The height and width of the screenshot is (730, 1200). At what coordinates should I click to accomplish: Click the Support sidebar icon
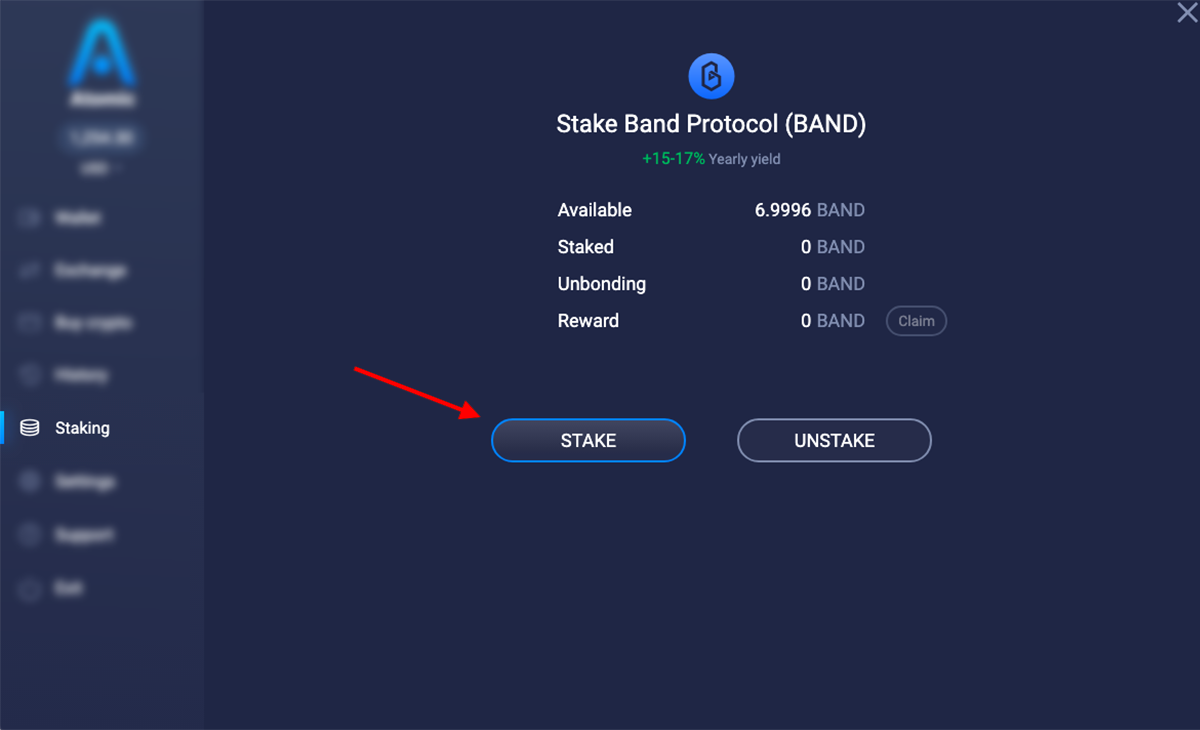[x=27, y=534]
